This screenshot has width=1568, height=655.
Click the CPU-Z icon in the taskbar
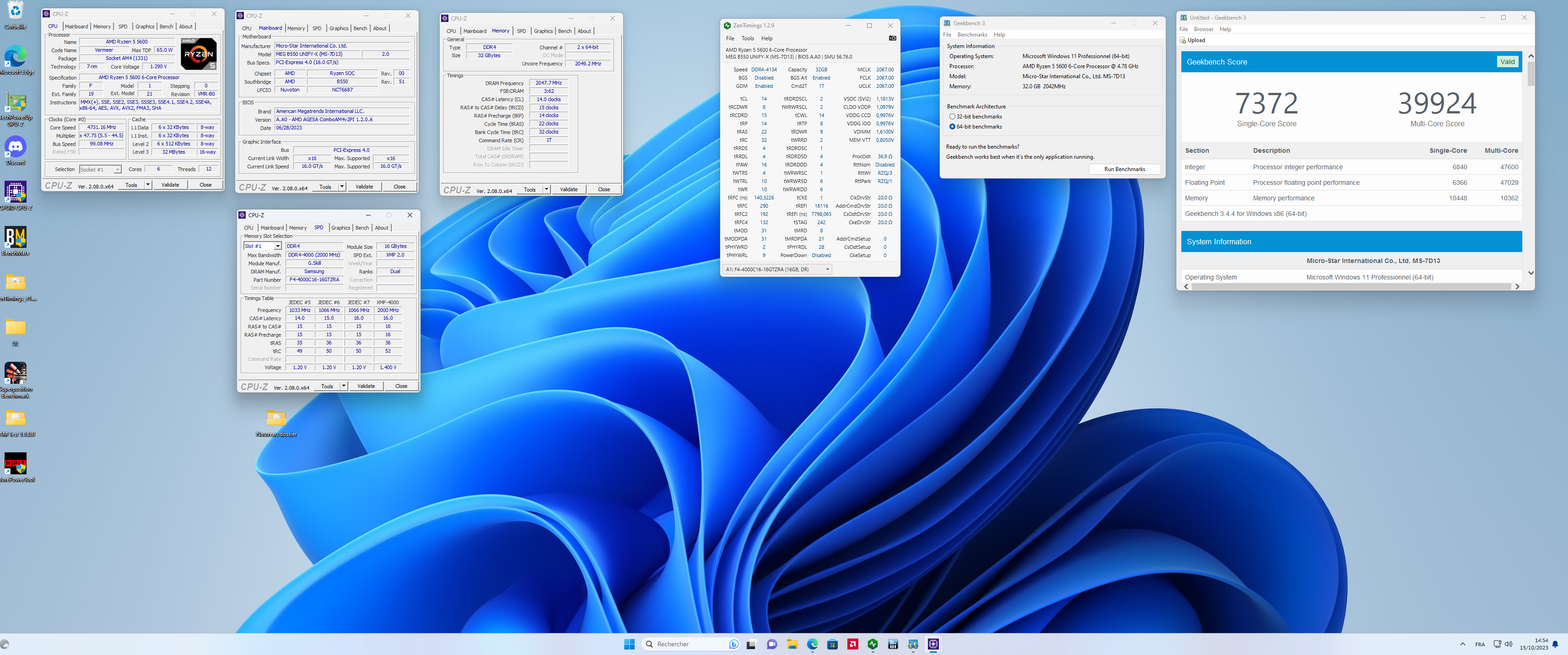(x=933, y=644)
